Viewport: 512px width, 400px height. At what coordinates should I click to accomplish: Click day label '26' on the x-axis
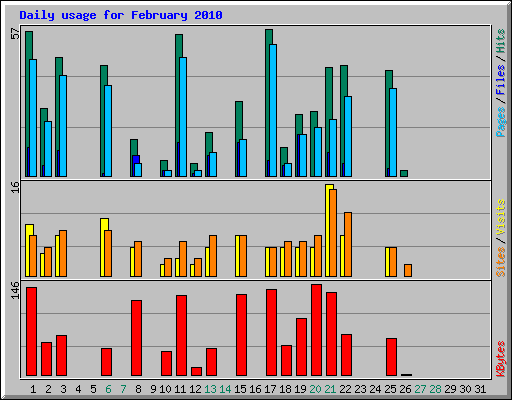(405, 389)
